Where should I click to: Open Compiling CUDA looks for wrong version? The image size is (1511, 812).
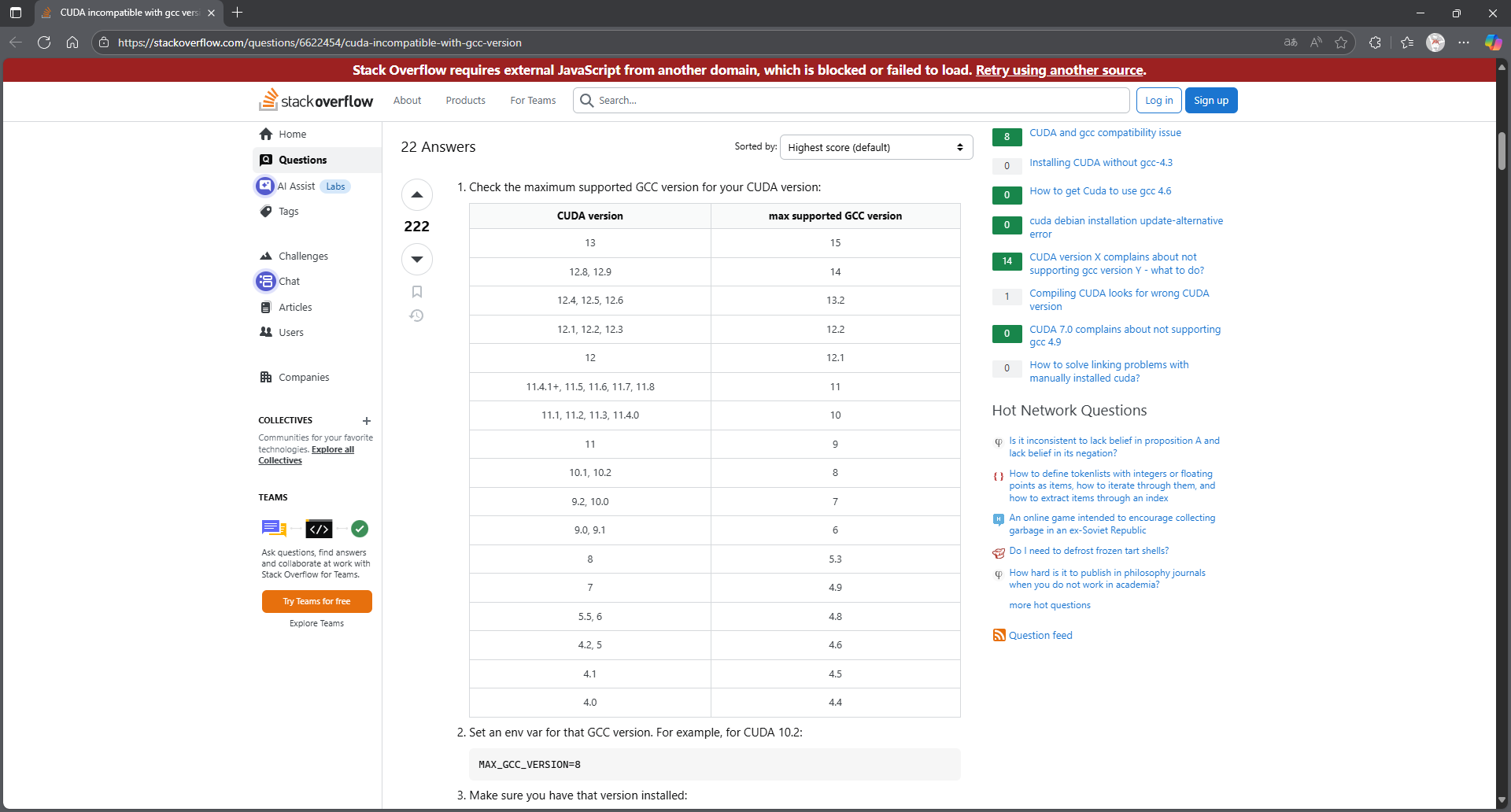[1119, 300]
